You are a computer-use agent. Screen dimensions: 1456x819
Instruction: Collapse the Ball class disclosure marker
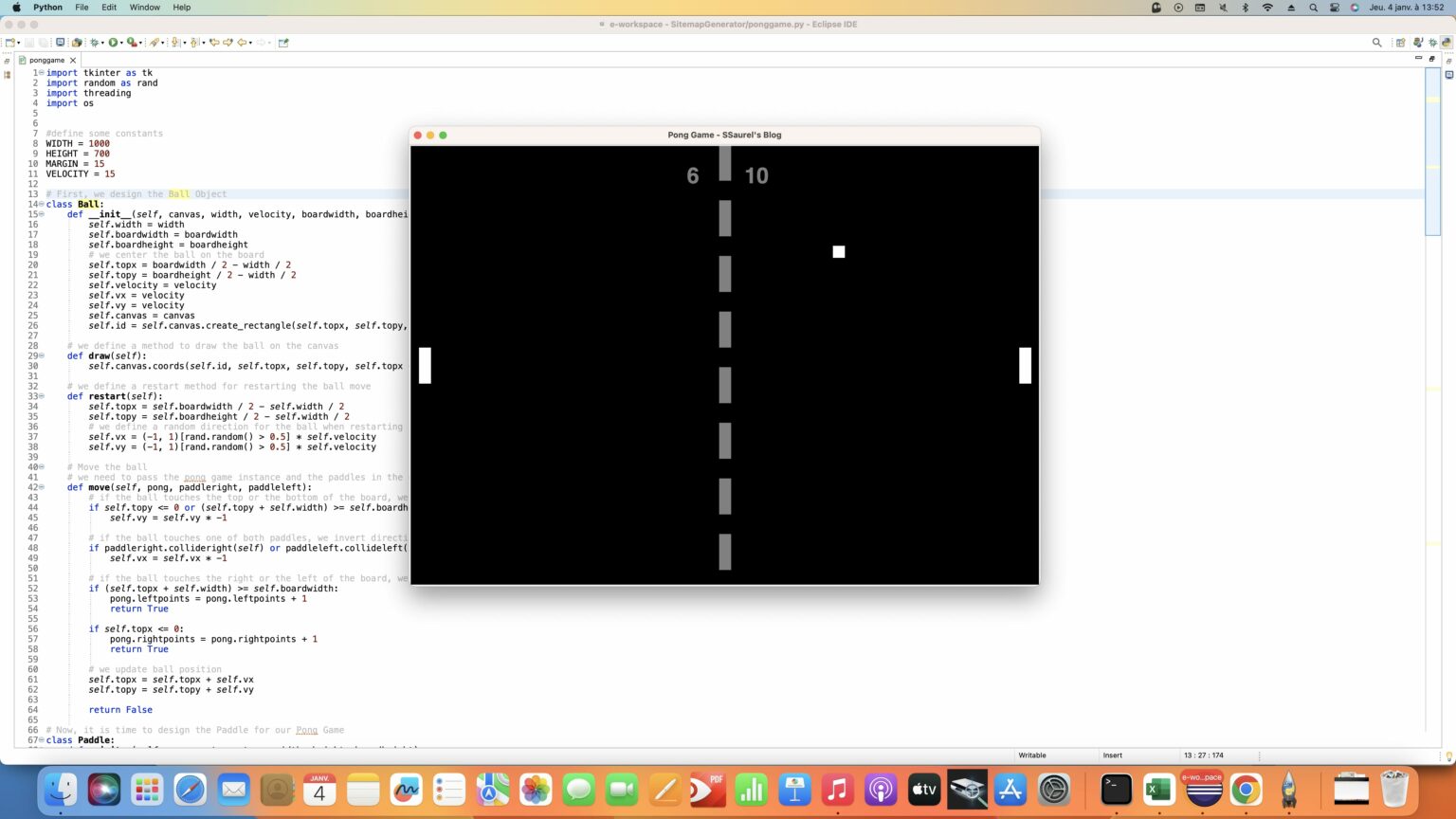pos(41,204)
